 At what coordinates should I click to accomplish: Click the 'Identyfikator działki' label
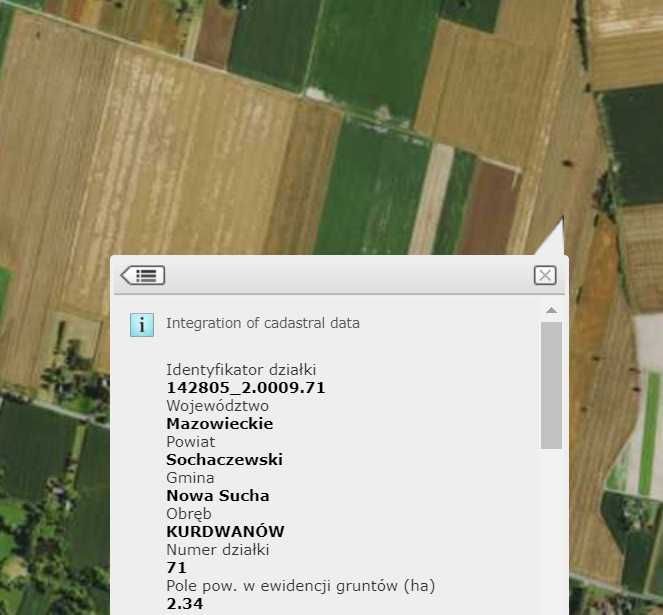241,370
